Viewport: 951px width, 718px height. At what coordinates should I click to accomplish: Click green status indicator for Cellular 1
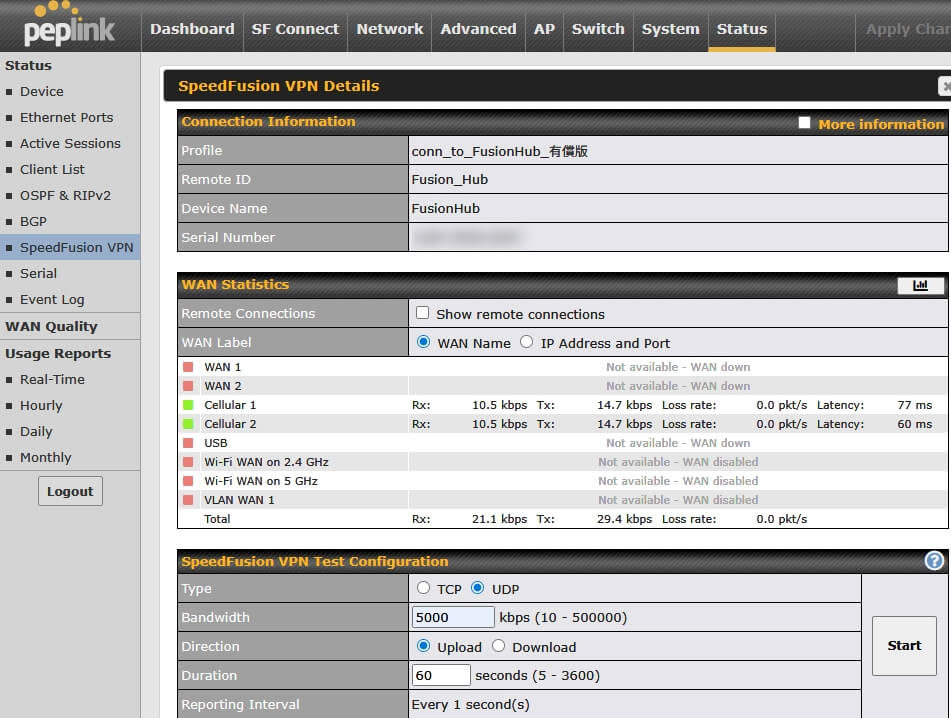pyautogui.click(x=187, y=405)
